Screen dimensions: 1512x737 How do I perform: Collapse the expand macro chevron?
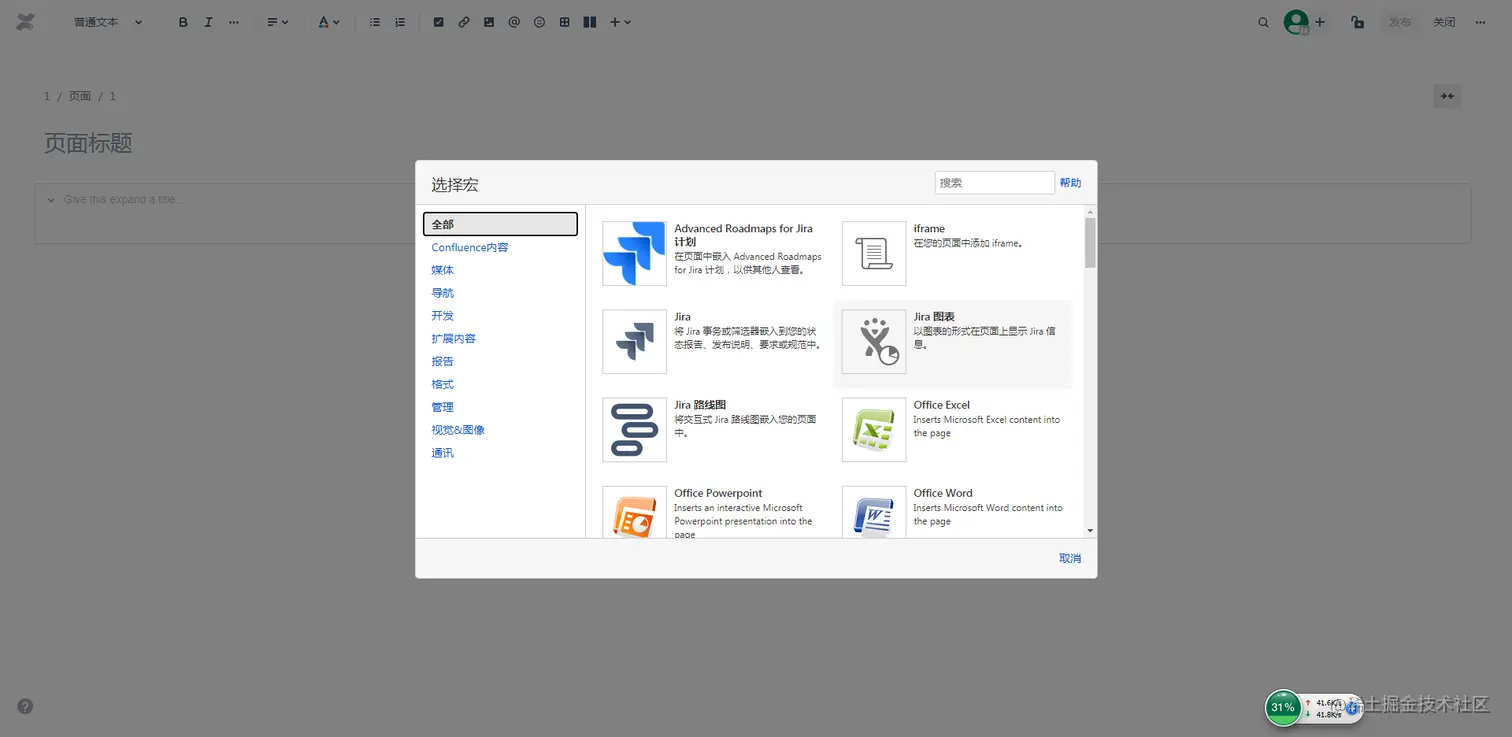point(51,200)
